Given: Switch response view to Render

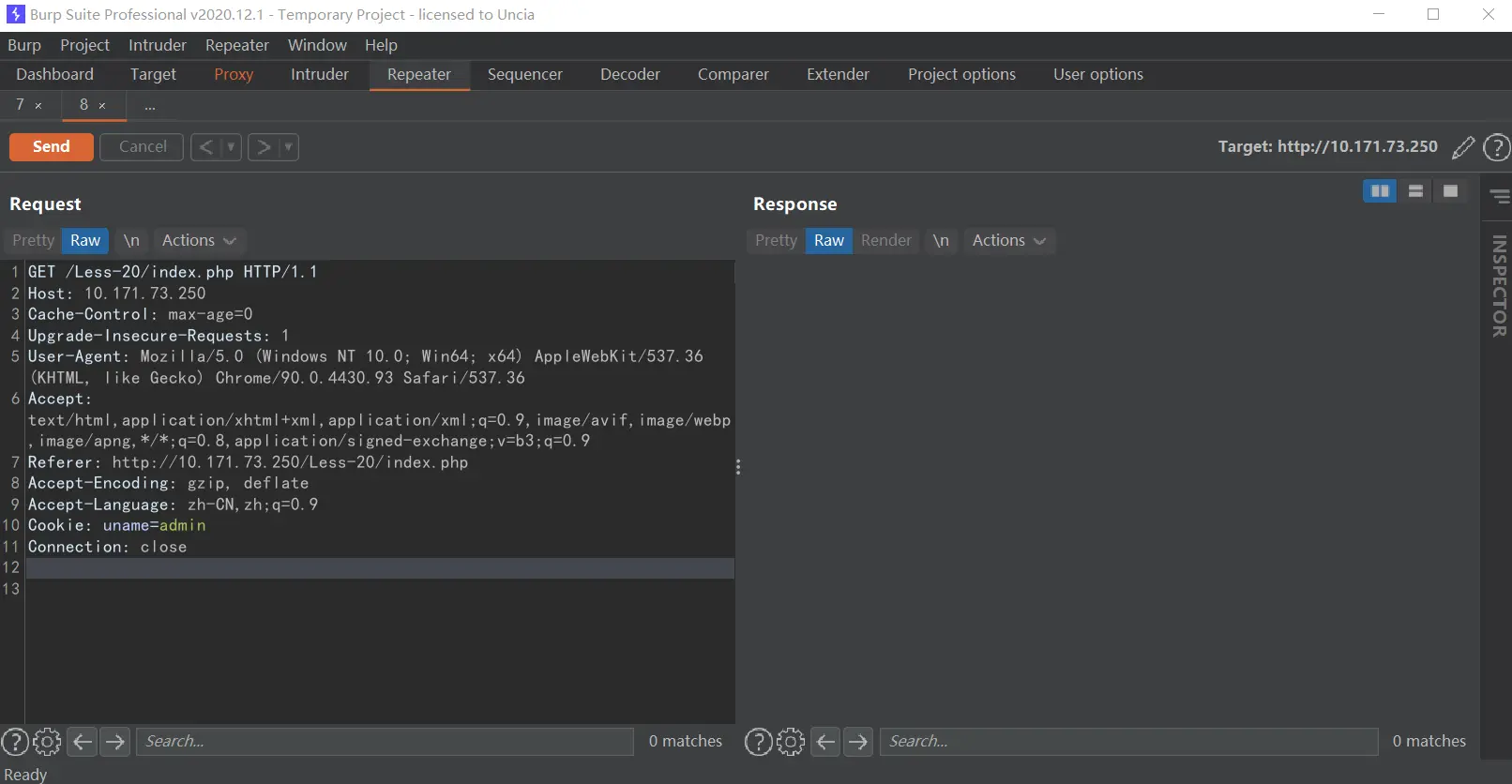Looking at the screenshot, I should (885, 241).
